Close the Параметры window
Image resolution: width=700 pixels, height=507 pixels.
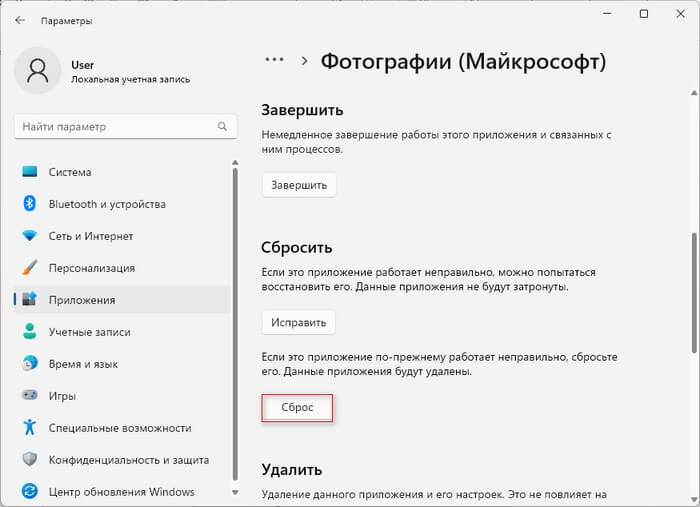tap(680, 14)
